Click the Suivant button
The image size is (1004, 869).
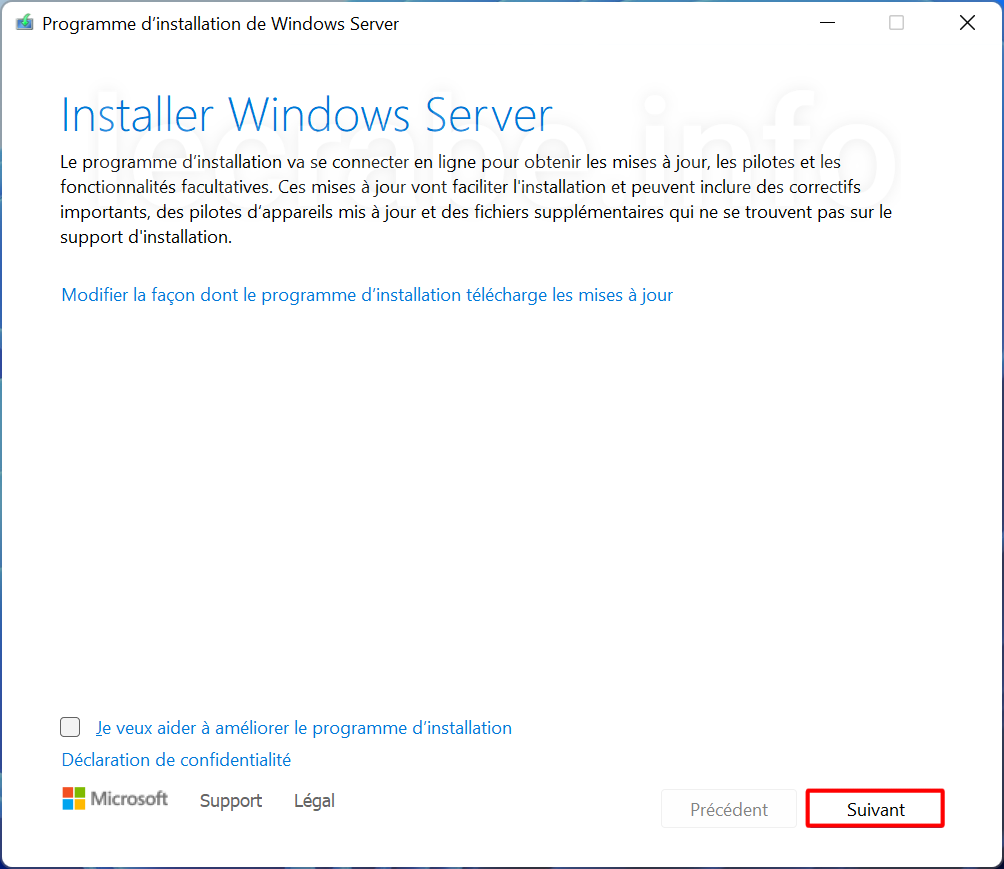(x=875, y=809)
